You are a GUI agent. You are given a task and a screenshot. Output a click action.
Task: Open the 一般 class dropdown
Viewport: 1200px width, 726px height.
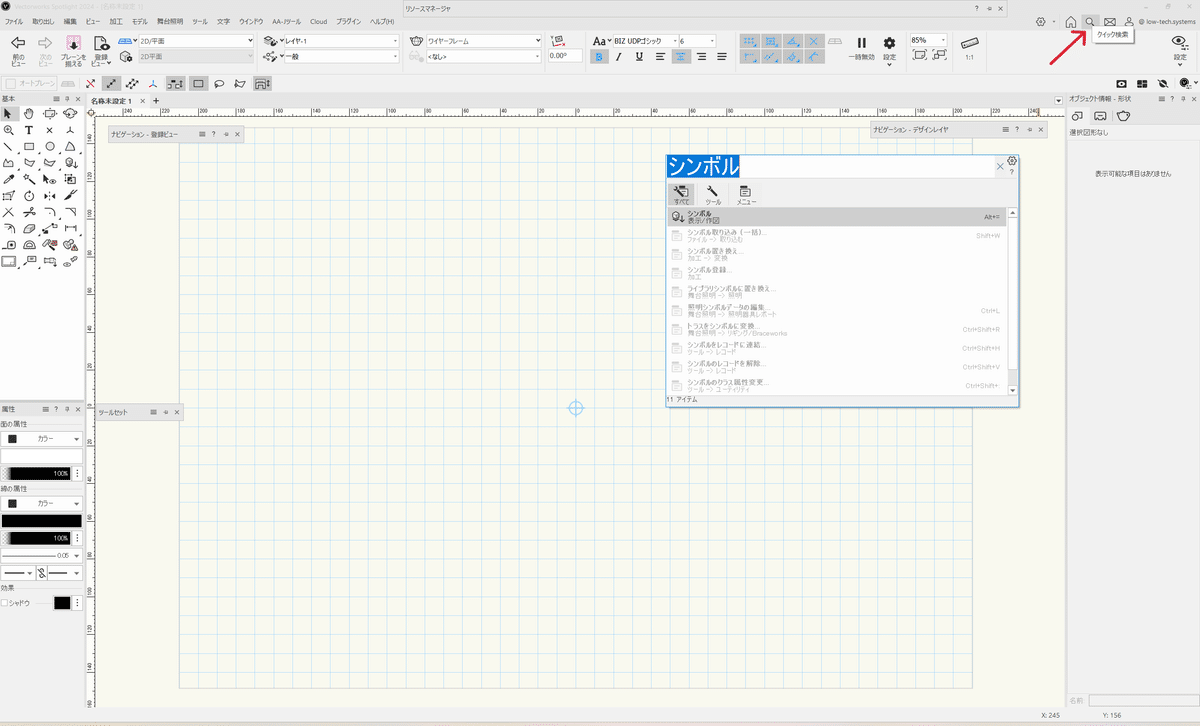343,57
